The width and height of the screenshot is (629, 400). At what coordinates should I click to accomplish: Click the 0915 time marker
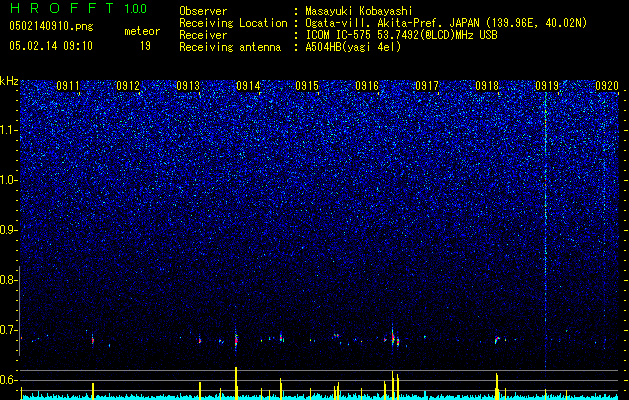[307, 86]
